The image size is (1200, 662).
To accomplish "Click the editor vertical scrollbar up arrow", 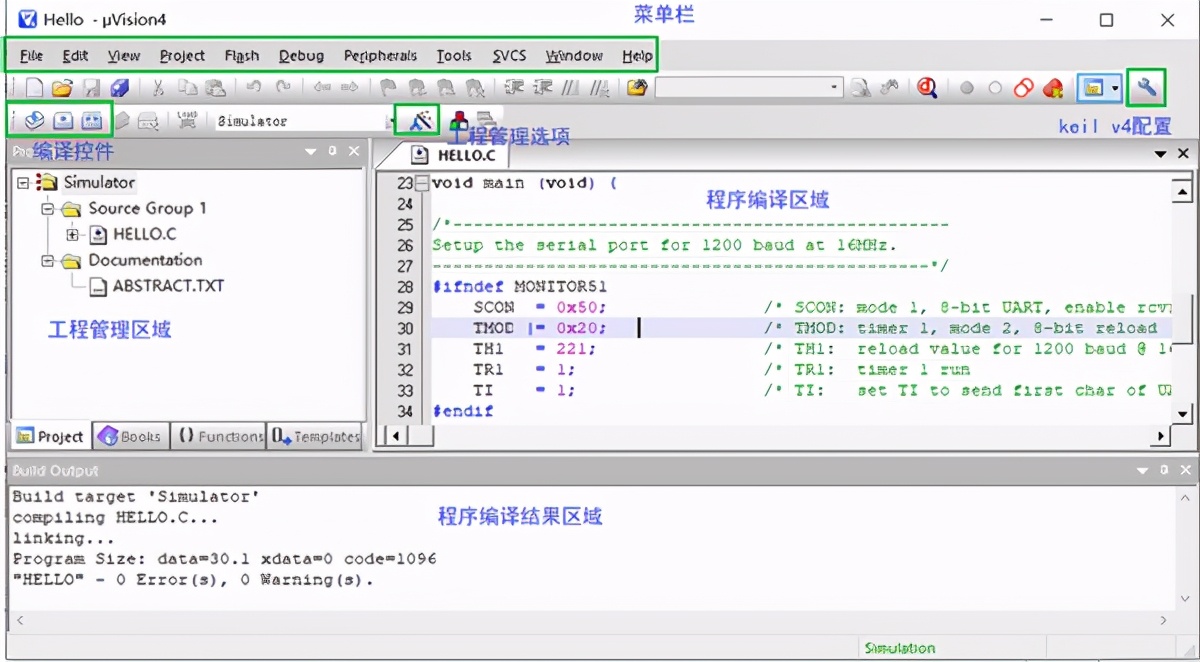I will pyautogui.click(x=1181, y=192).
